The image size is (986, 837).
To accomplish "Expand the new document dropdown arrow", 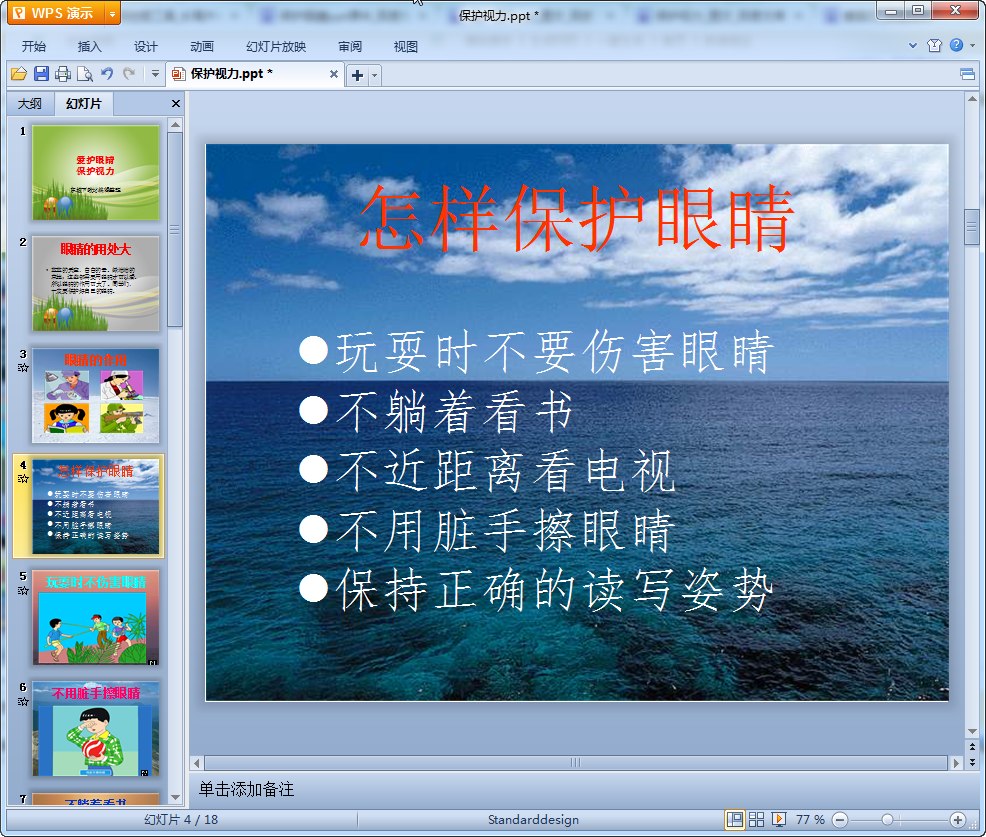I will point(375,75).
